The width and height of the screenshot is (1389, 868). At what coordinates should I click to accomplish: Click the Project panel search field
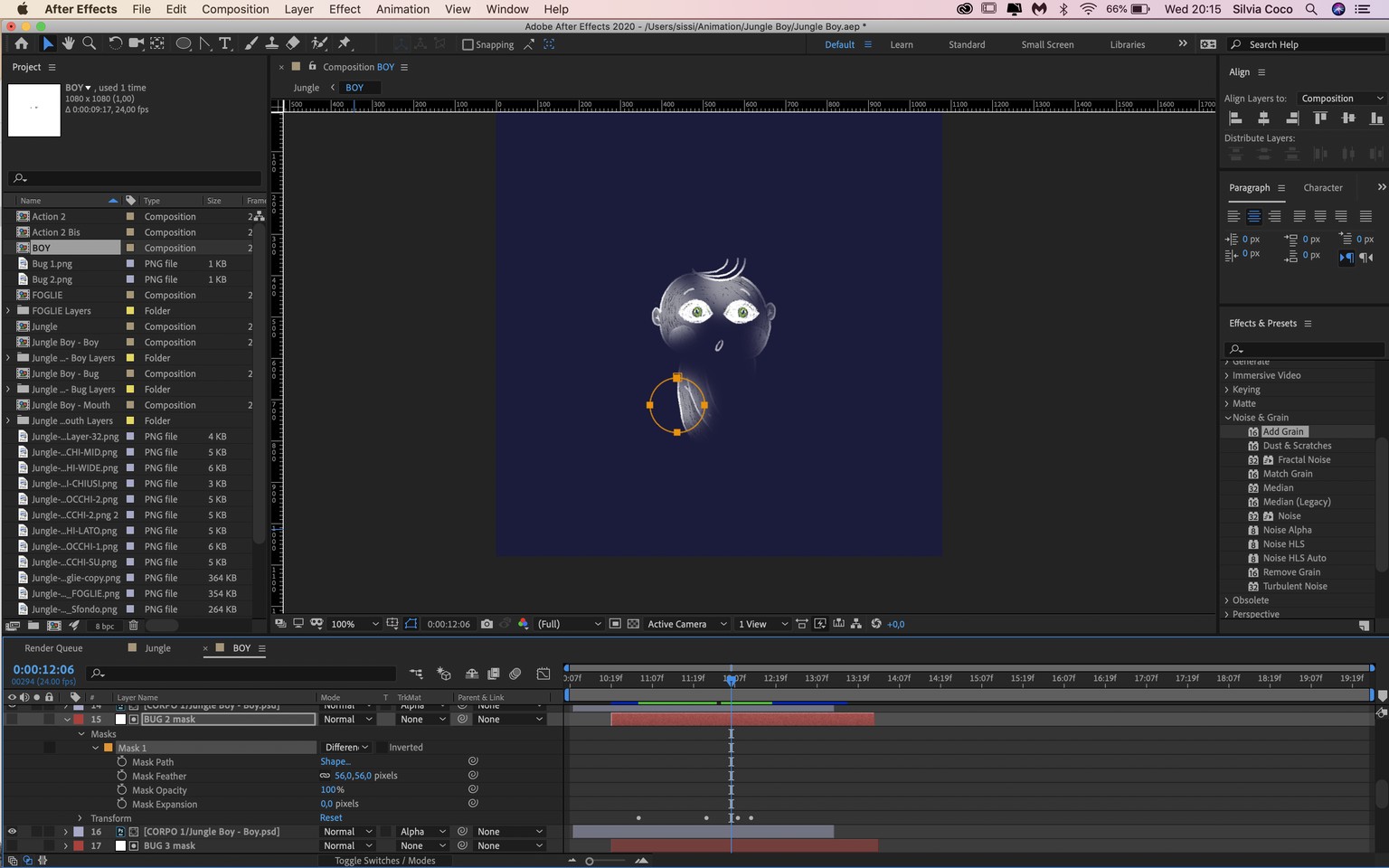135,178
